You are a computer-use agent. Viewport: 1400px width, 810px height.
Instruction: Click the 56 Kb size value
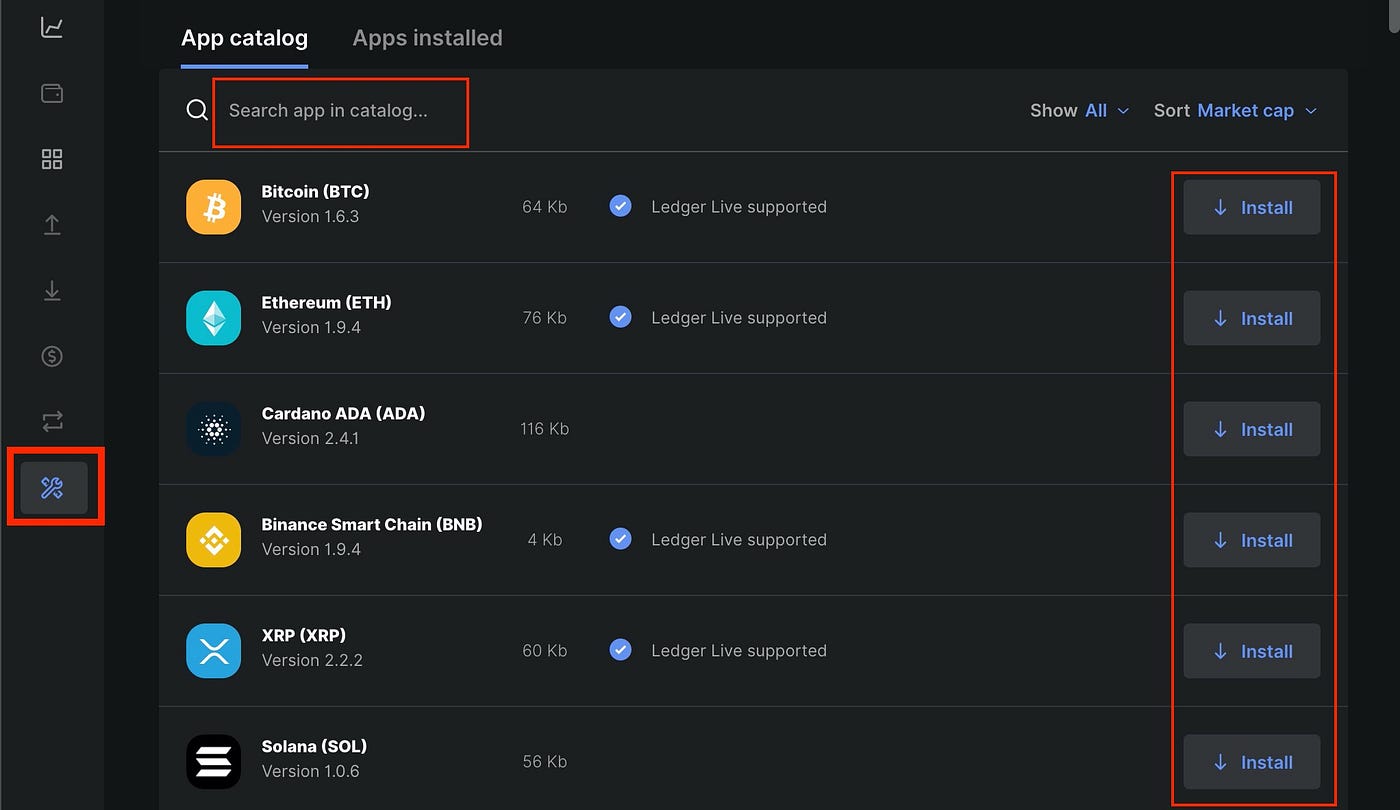[545, 762]
